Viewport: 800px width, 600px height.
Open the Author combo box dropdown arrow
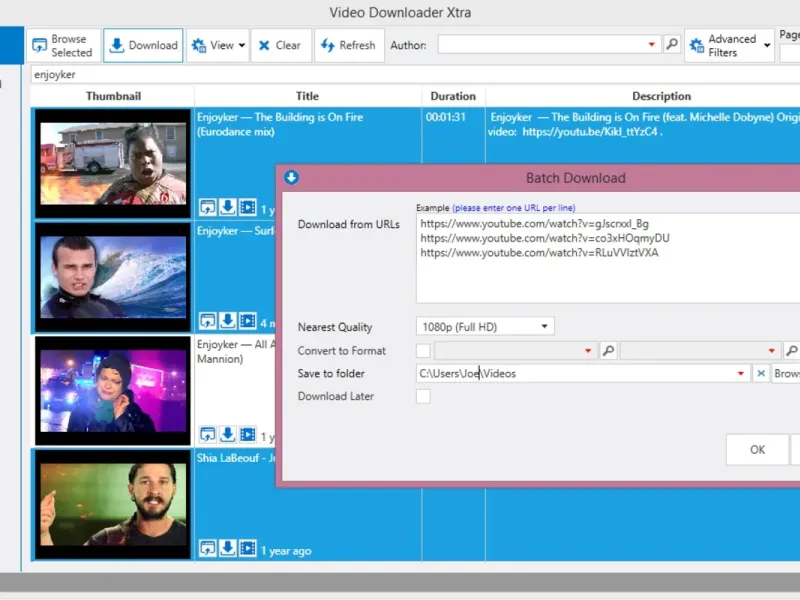click(652, 44)
